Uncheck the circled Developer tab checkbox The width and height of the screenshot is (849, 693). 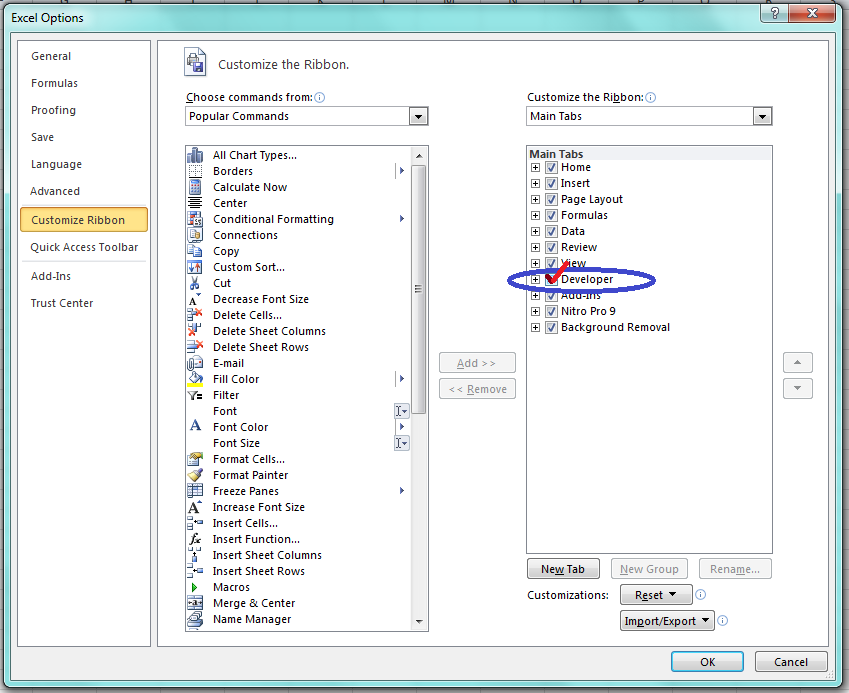click(552, 279)
